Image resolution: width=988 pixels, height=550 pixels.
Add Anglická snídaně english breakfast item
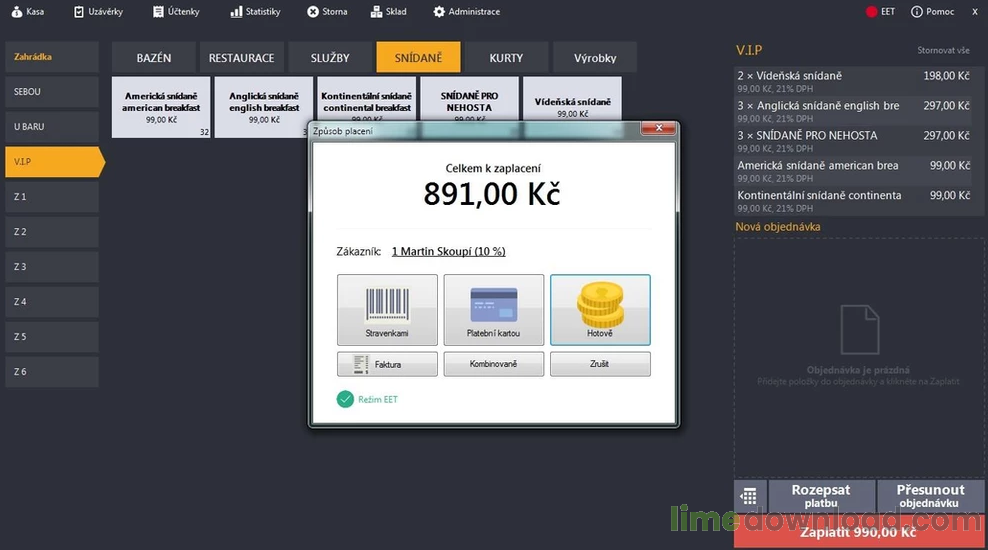[263, 107]
